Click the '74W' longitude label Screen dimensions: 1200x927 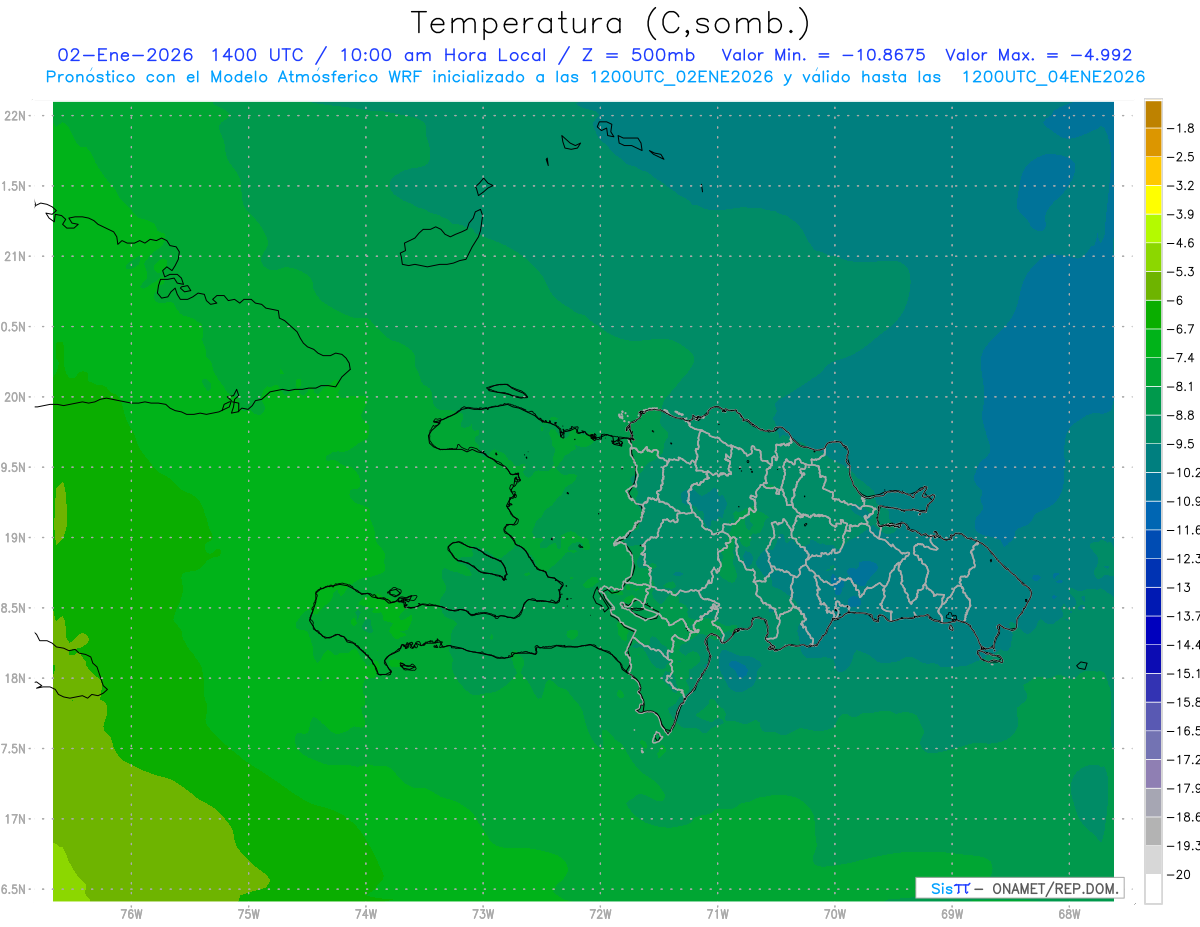pyautogui.click(x=366, y=913)
